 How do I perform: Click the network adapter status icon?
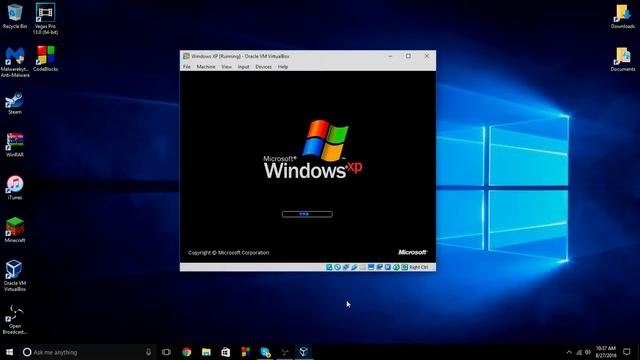tap(346, 267)
